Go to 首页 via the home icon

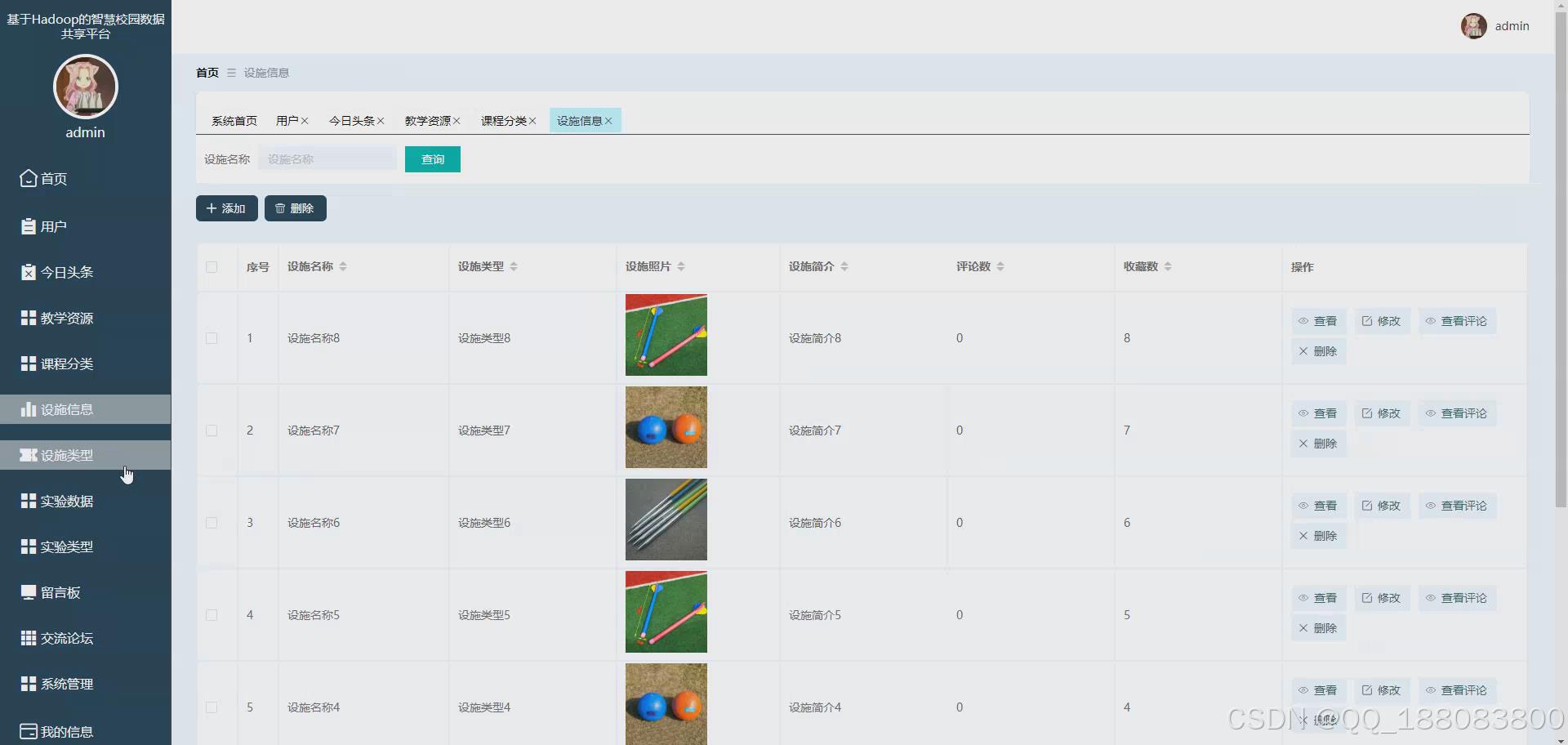click(52, 179)
